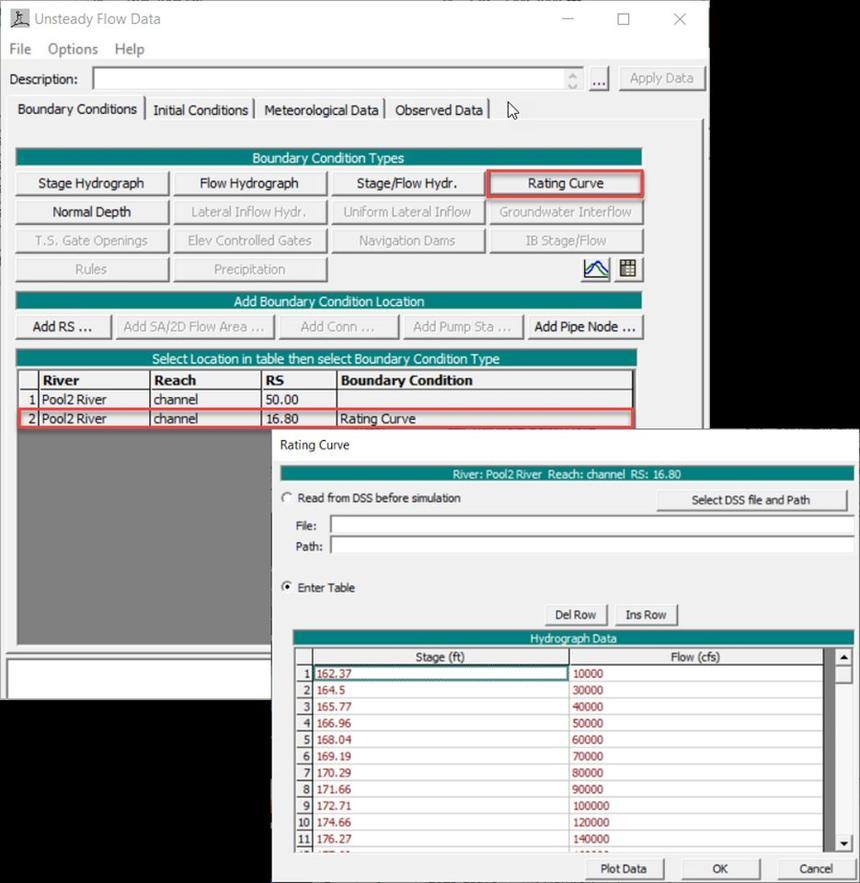Open the boundary condition table icon
The width and height of the screenshot is (860, 883).
pos(627,269)
